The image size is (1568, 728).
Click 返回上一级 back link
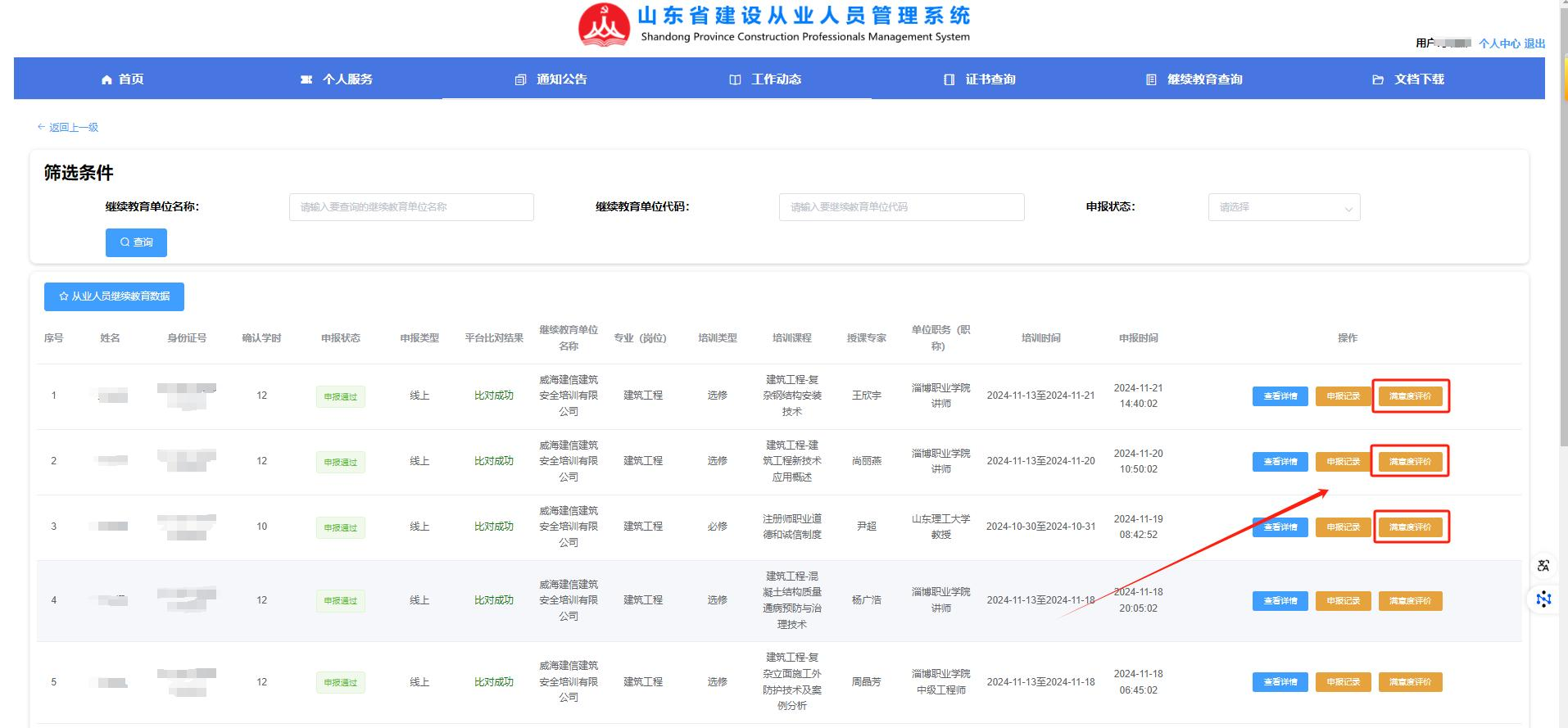tap(68, 127)
